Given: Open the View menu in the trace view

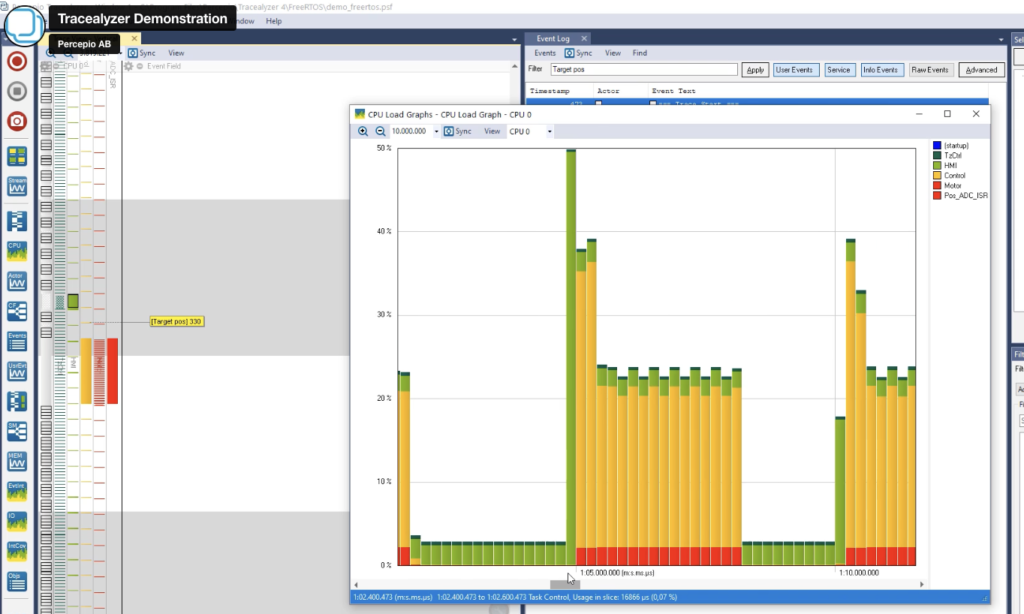Looking at the screenshot, I should click(176, 53).
